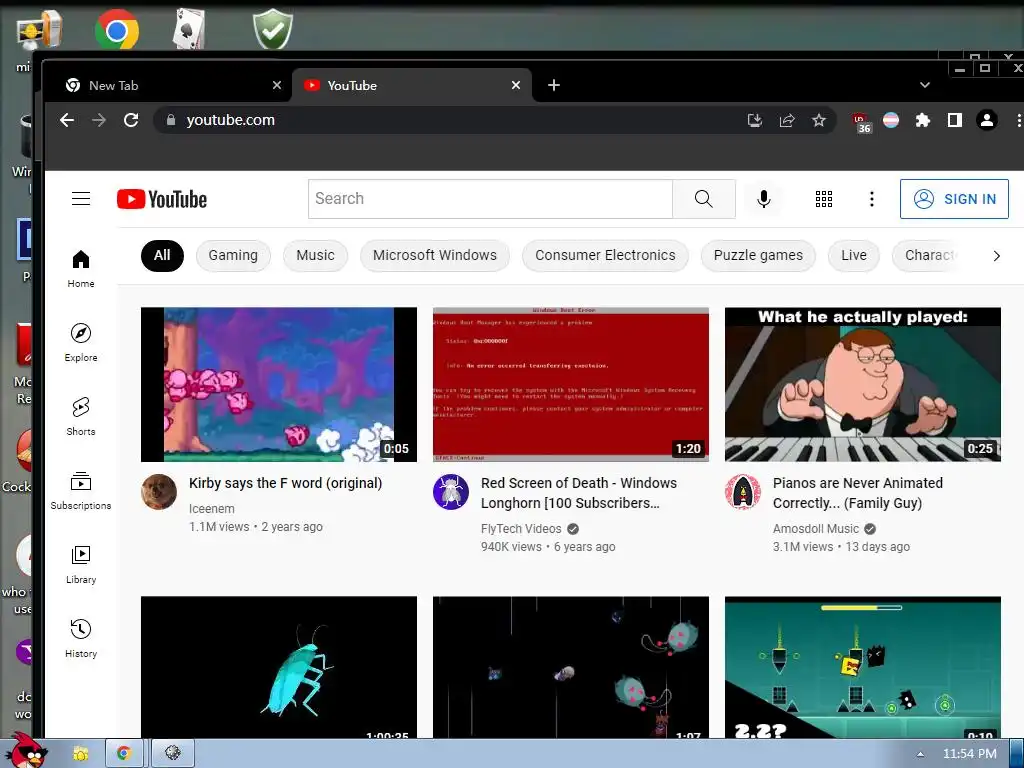
Task: Play the red error screen thumbnail
Action: tap(571, 385)
